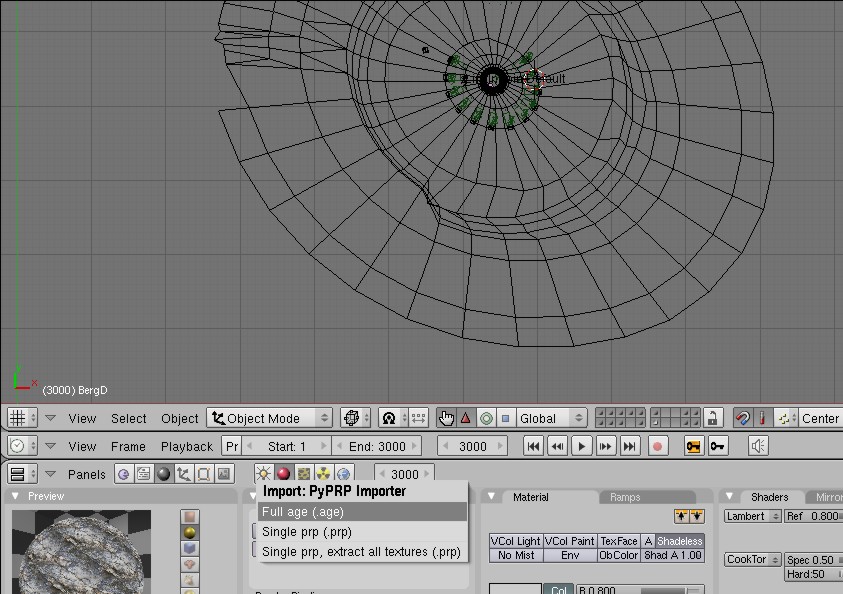Select the translate manipulator triangle
Viewport: 843px width, 594px height.
point(466,418)
